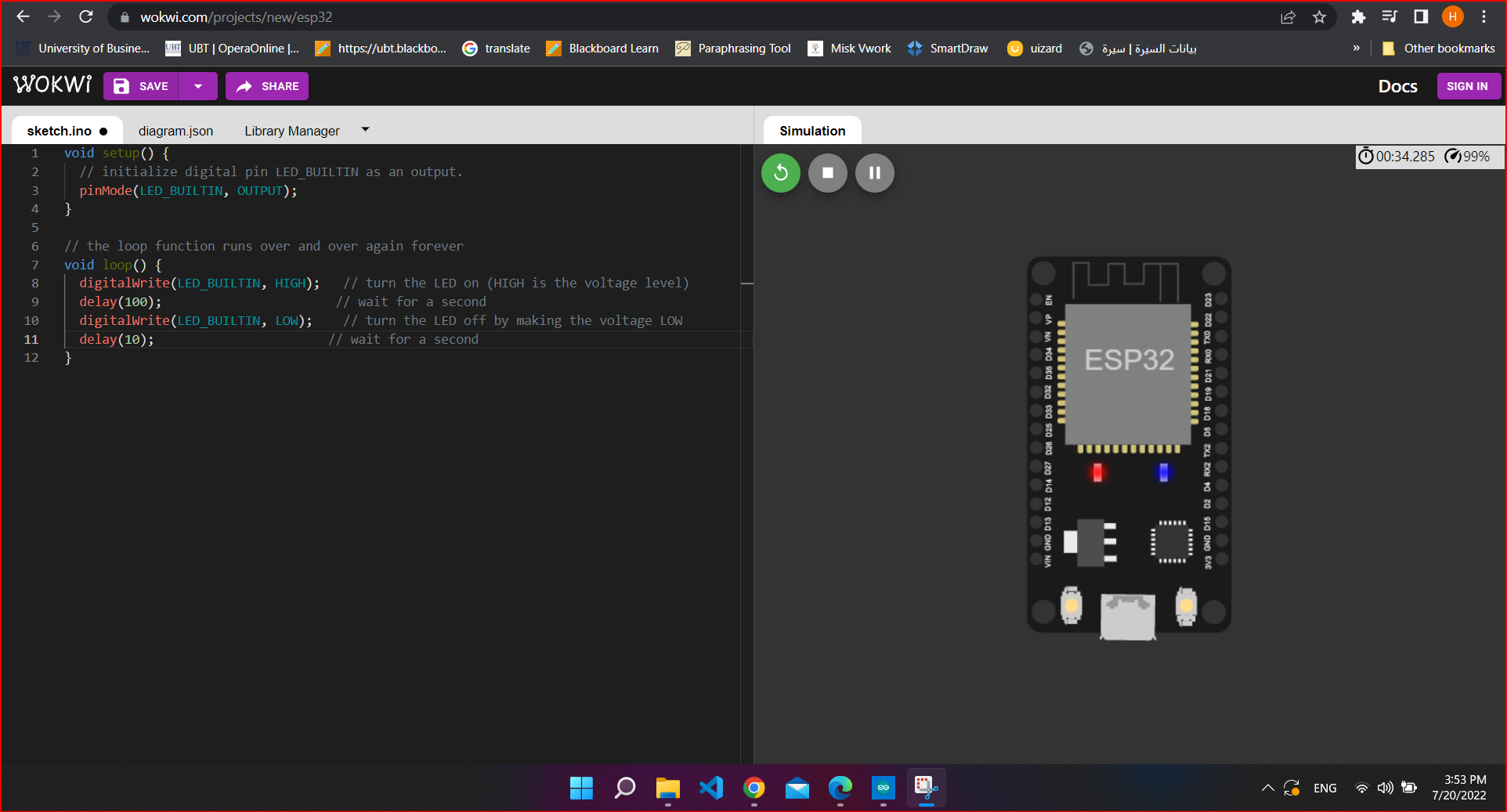Stop the running simulation

(x=828, y=173)
